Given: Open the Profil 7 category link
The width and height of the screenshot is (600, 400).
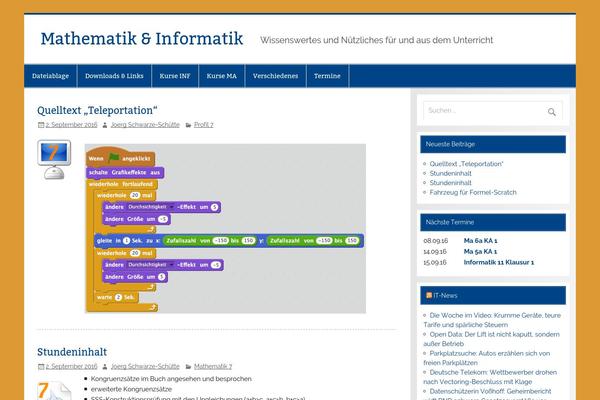Looking at the screenshot, I should coord(204,125).
